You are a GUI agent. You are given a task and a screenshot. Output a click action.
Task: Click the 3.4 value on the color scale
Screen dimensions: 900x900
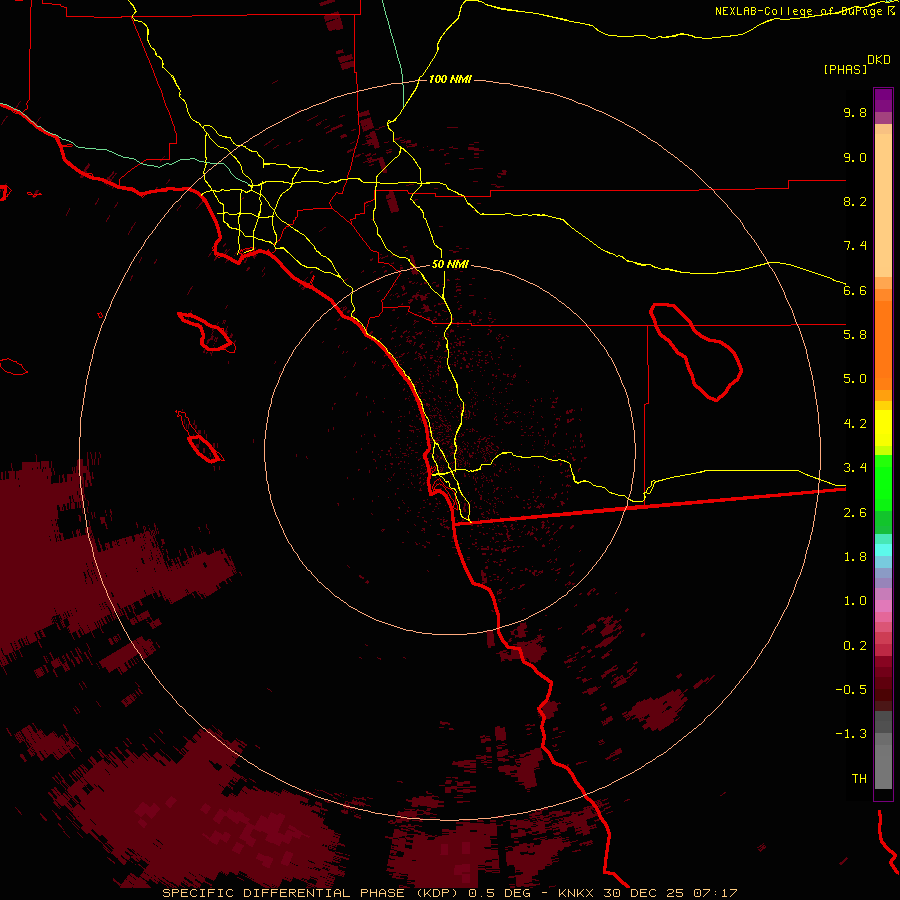click(855, 468)
